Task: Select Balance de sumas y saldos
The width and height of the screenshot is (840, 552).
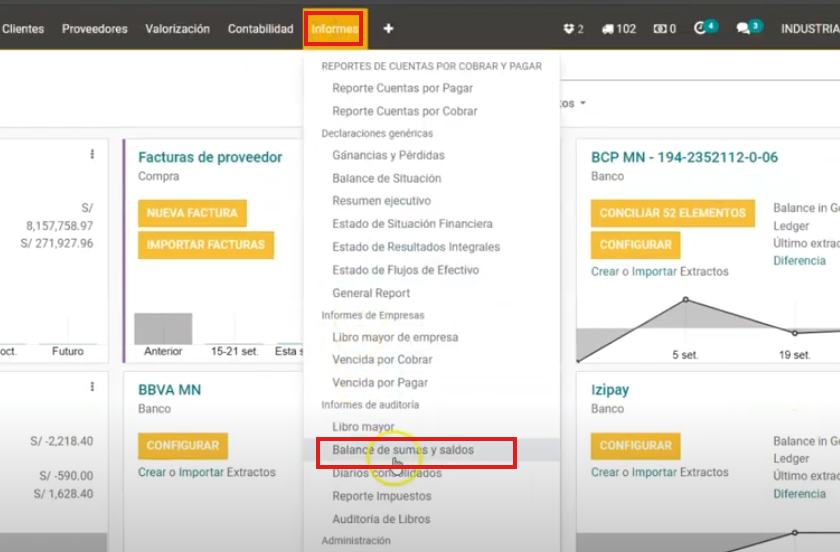Action: [403, 451]
